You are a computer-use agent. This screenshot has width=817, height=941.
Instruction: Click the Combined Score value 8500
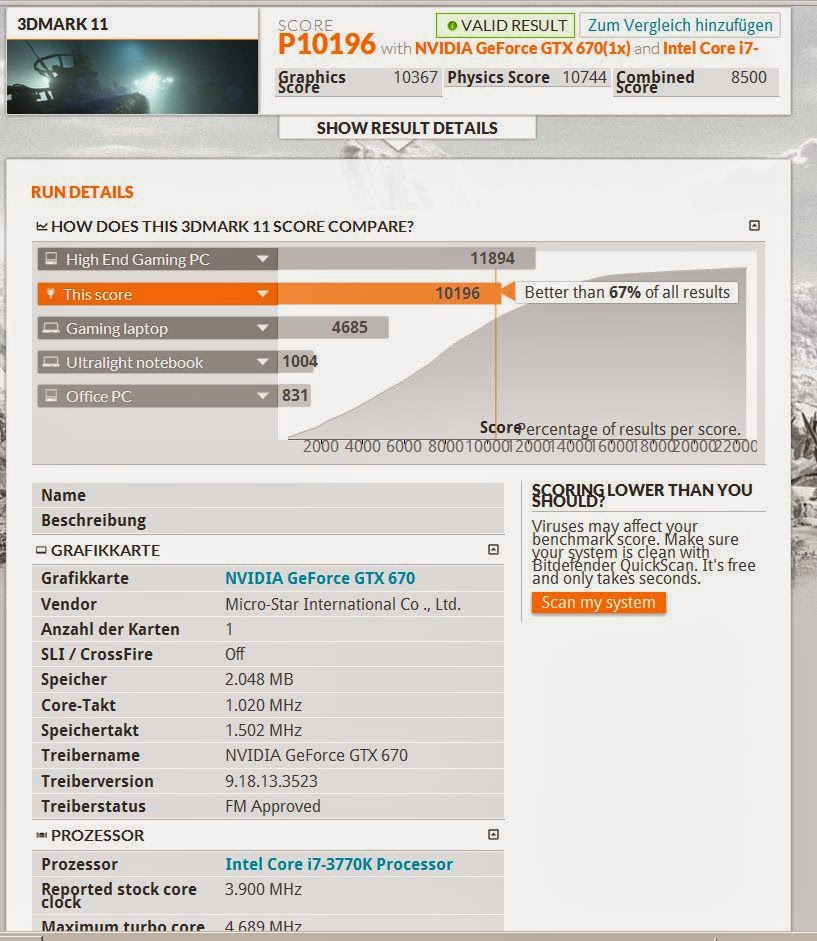[749, 77]
